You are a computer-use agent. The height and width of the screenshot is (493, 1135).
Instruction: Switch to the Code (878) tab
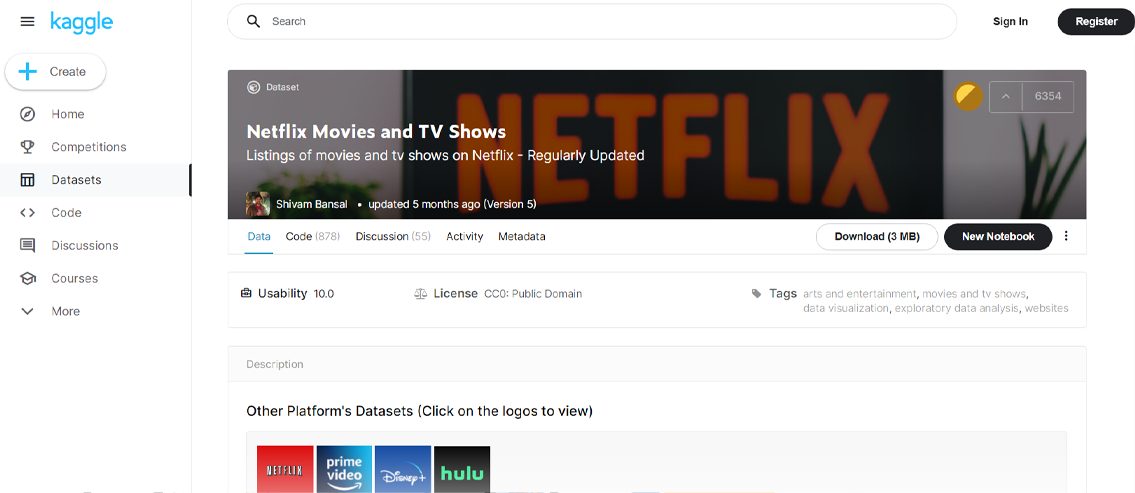pos(313,237)
